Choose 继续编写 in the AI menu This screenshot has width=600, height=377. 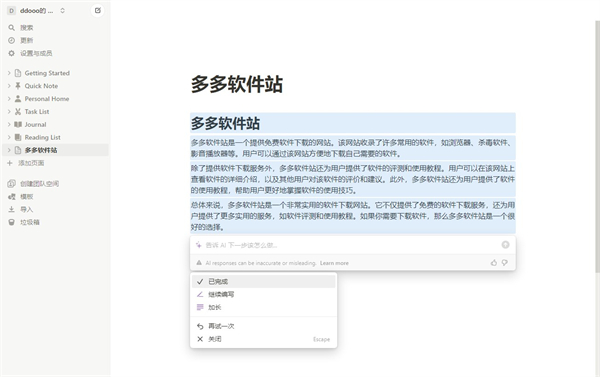[264, 294]
